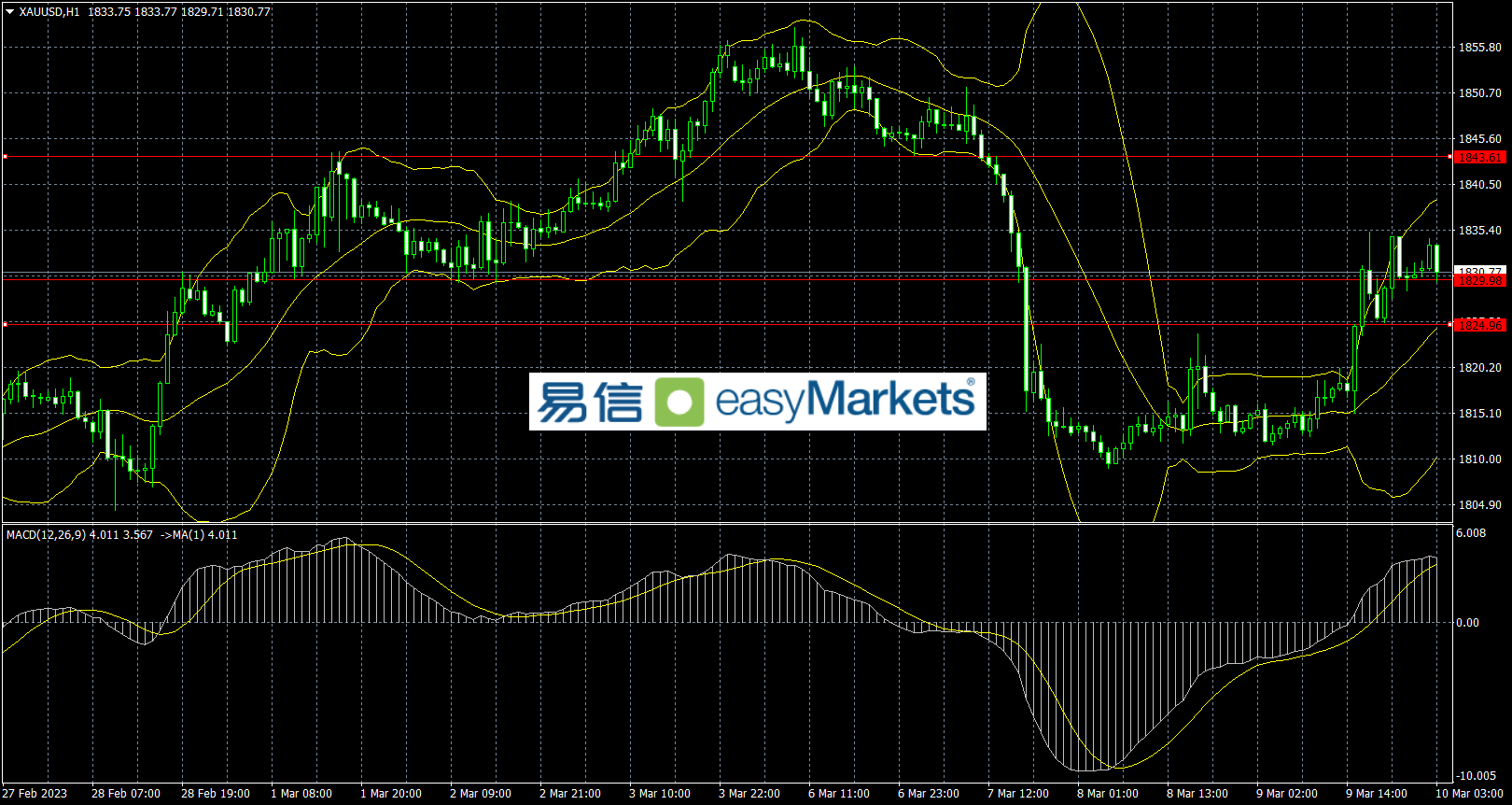Viewport: 1512px width, 805px height.
Task: Click the 3 Mar 10:00 time label
Action: point(660,793)
